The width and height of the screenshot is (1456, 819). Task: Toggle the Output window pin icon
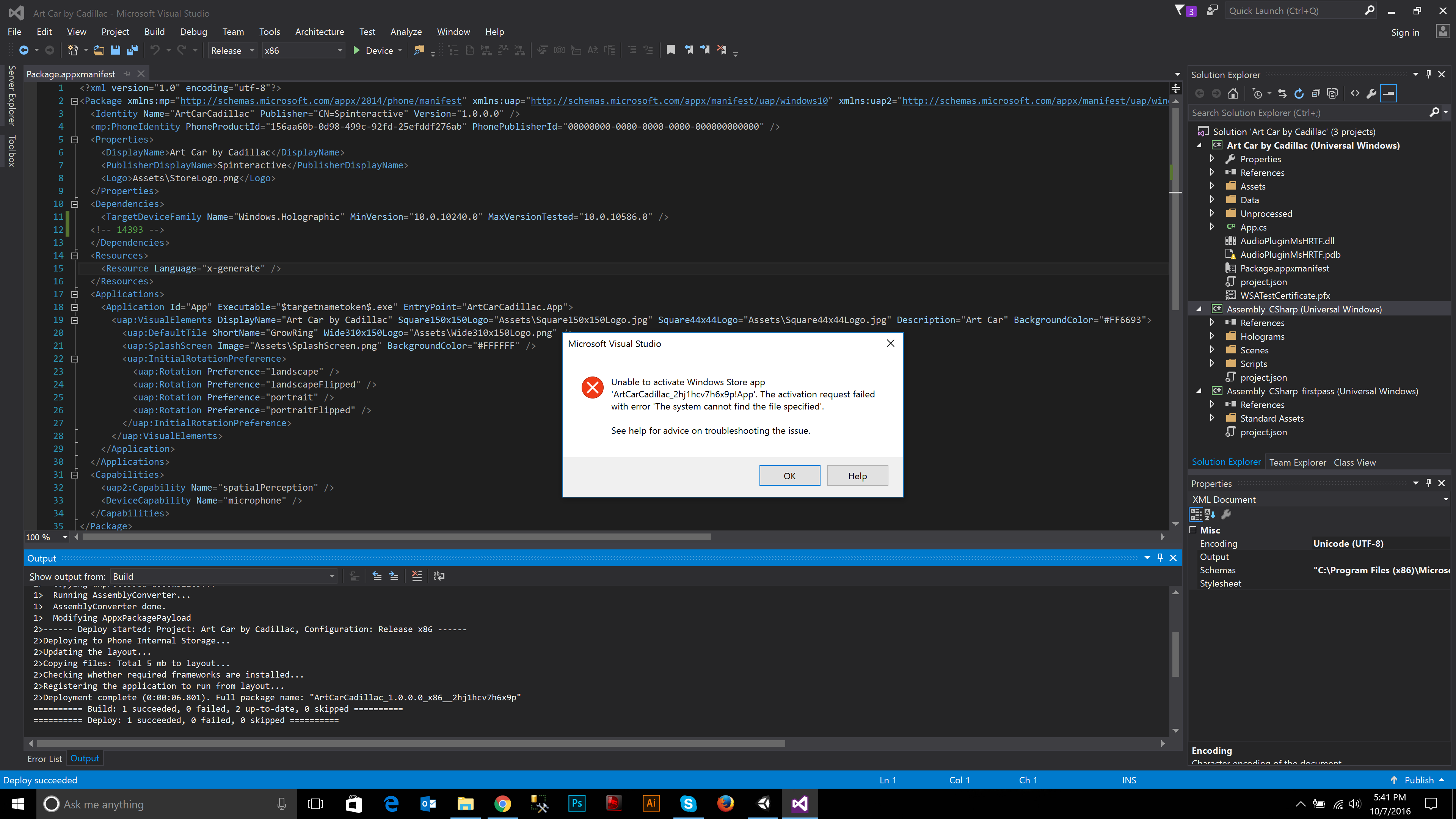point(1160,558)
